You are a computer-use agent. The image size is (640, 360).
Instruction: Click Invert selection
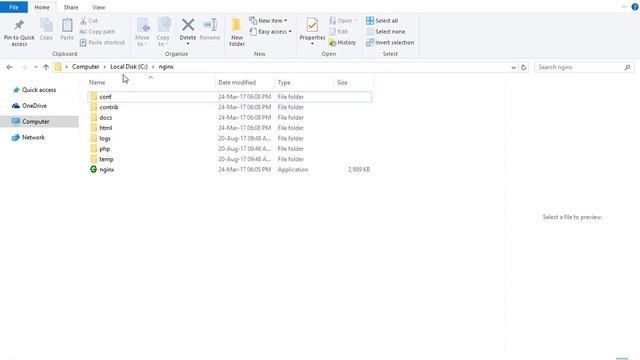[x=390, y=42]
